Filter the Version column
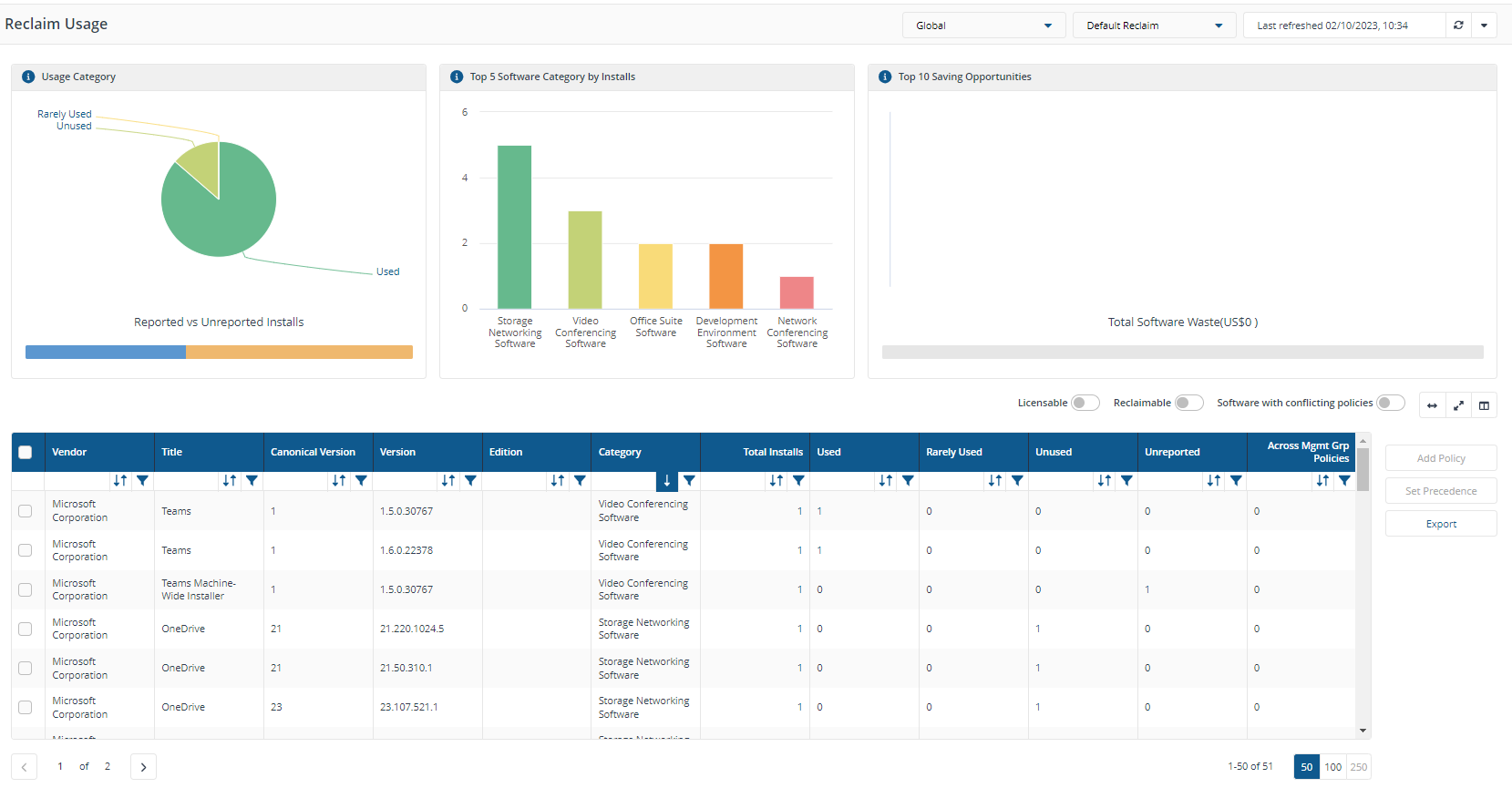This screenshot has width=1512, height=788. pos(470,480)
